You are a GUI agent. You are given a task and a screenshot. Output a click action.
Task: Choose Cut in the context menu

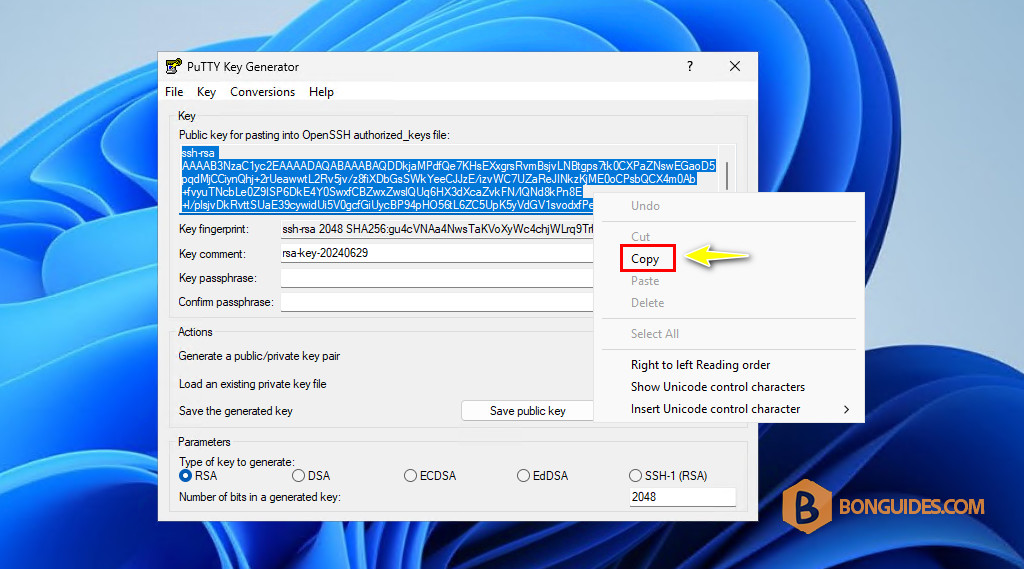[x=640, y=236]
